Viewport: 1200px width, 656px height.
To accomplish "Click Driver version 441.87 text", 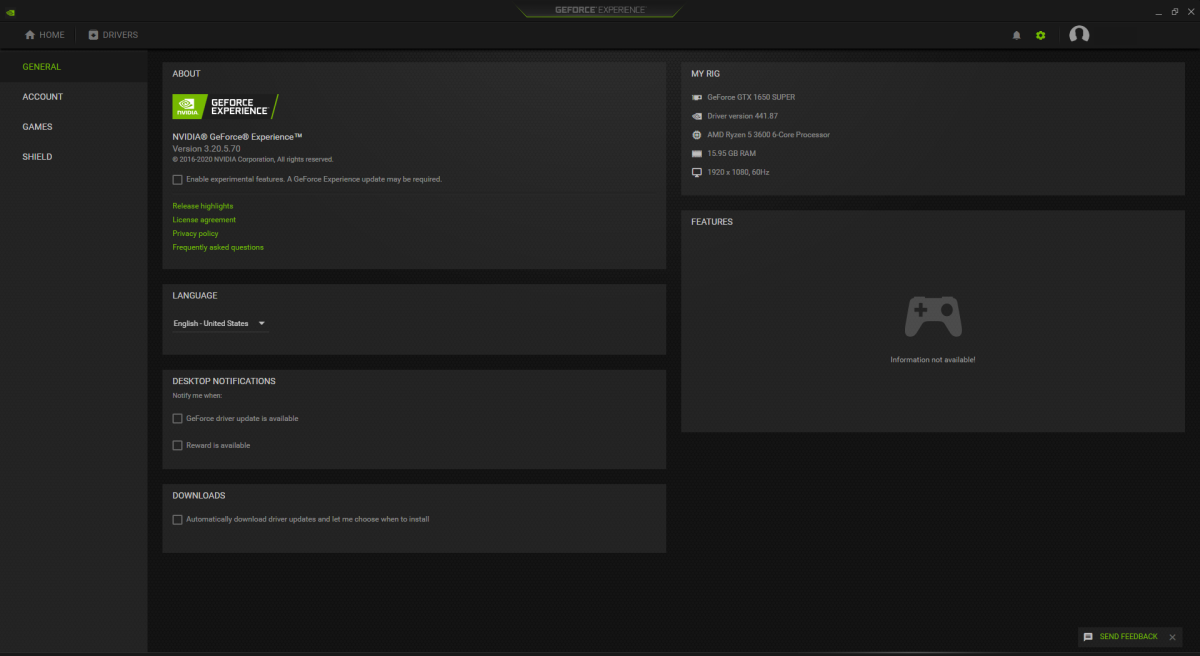I will (x=743, y=116).
